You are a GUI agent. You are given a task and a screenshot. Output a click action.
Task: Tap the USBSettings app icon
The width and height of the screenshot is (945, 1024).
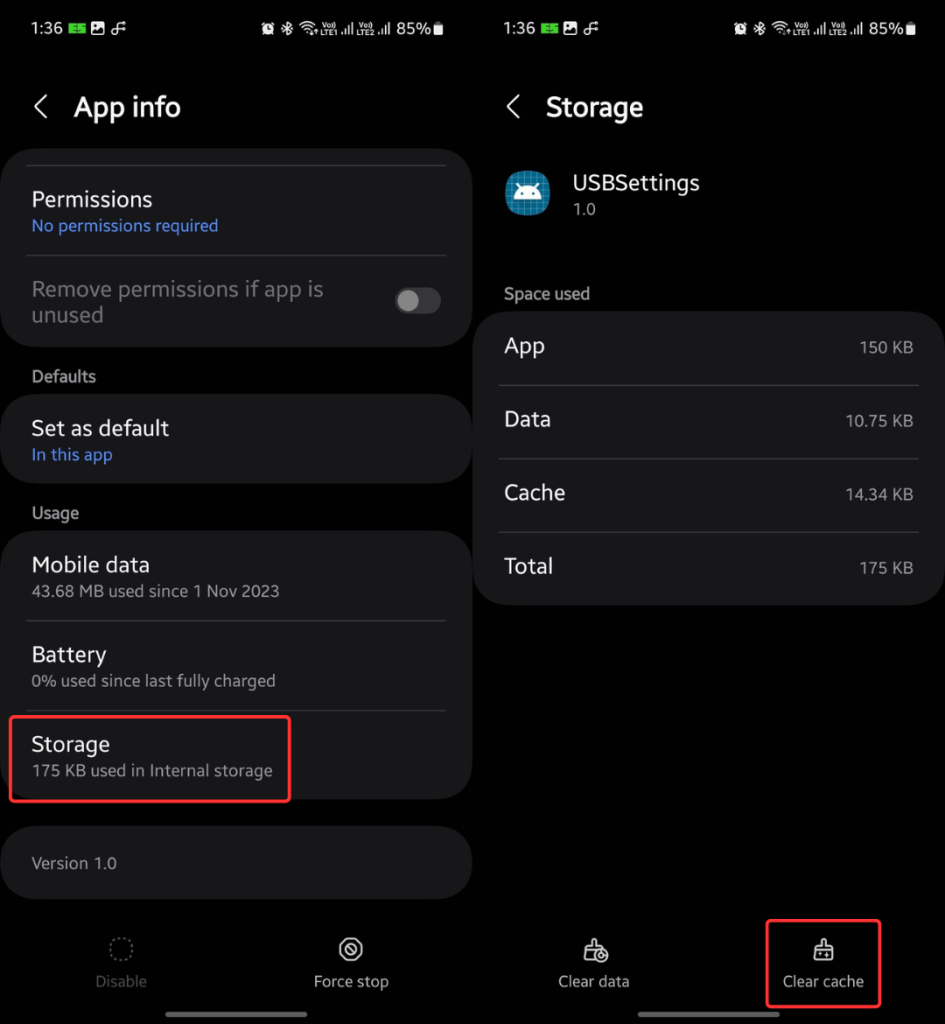[x=527, y=193]
